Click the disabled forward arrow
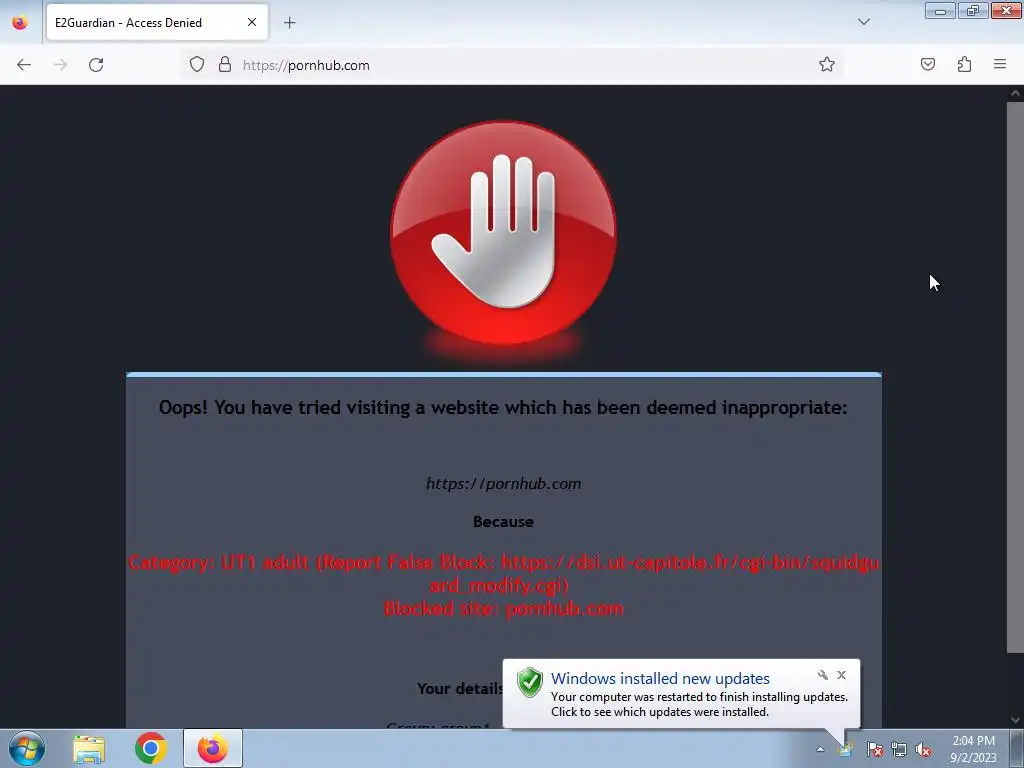This screenshot has height=768, width=1024. 60,65
